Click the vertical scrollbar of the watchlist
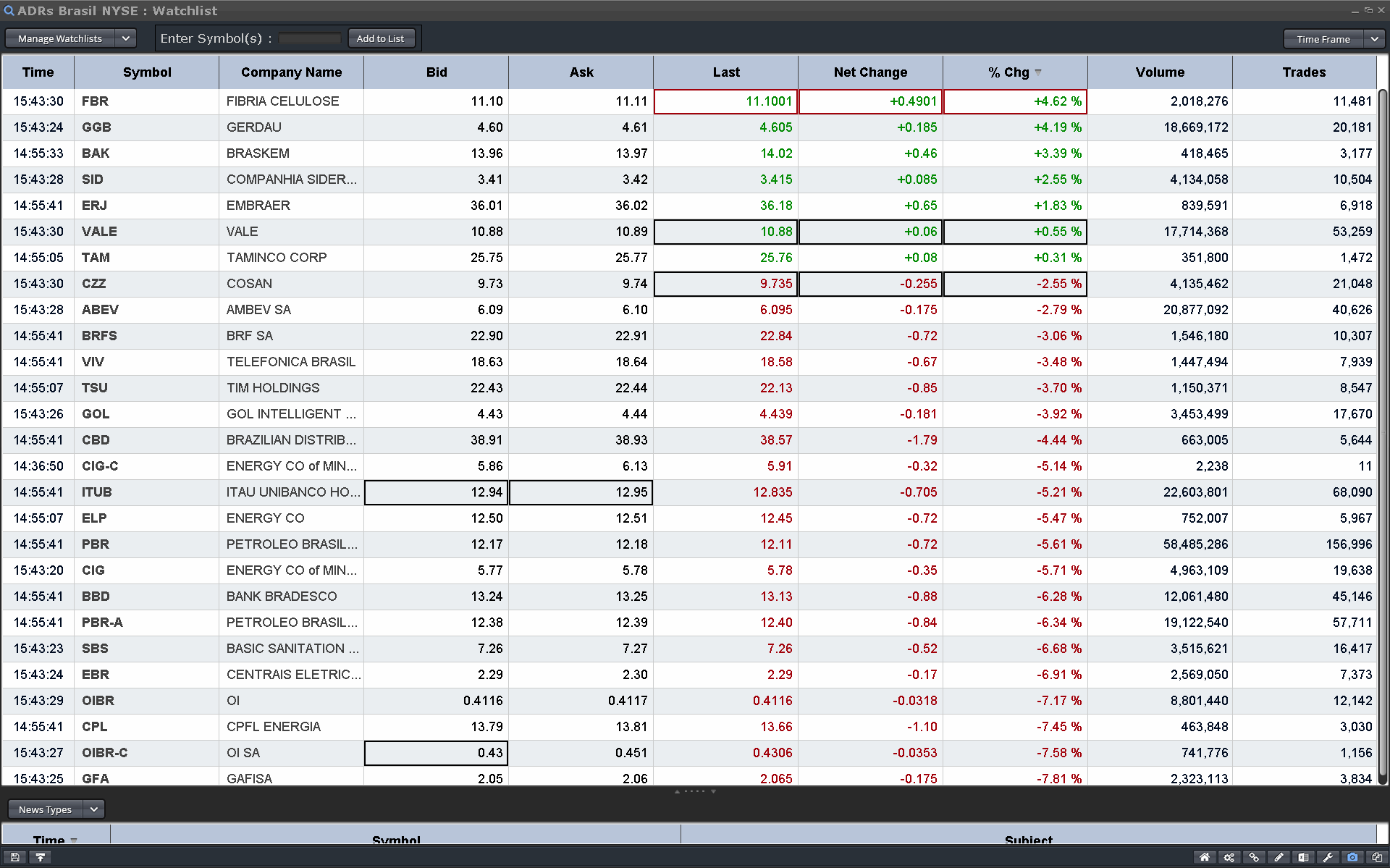Image resolution: width=1390 pixels, height=868 pixels. 1382,434
